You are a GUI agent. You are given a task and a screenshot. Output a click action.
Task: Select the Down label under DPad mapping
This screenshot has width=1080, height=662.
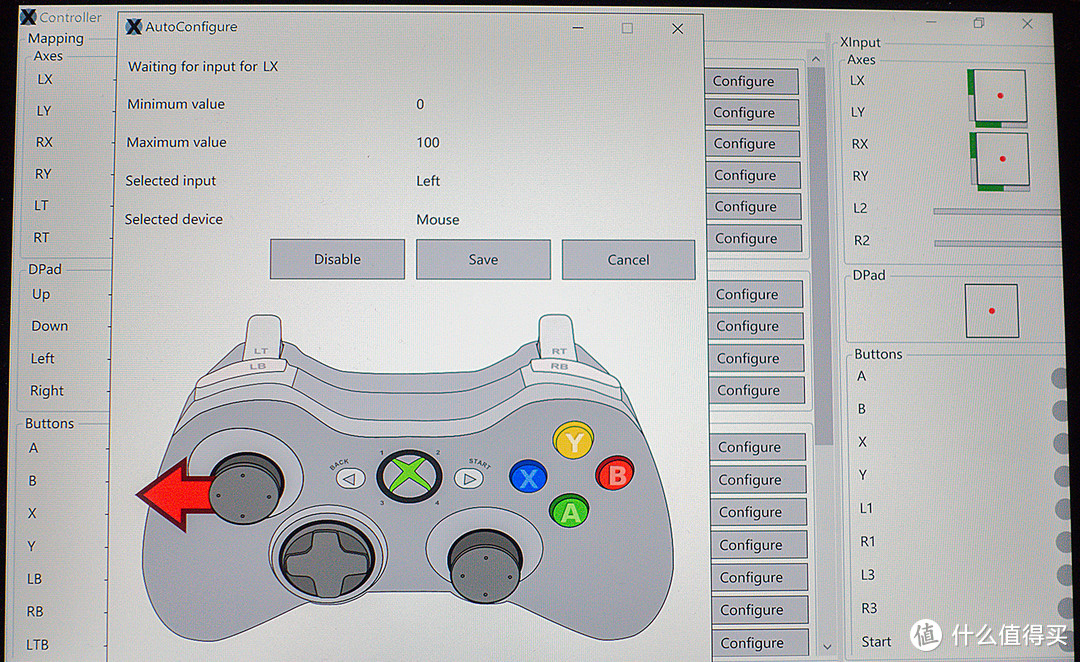pos(50,326)
